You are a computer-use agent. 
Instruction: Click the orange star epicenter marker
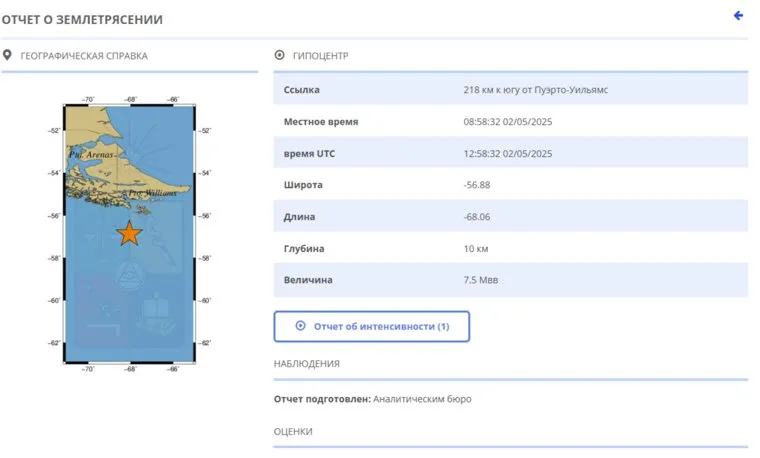(129, 234)
